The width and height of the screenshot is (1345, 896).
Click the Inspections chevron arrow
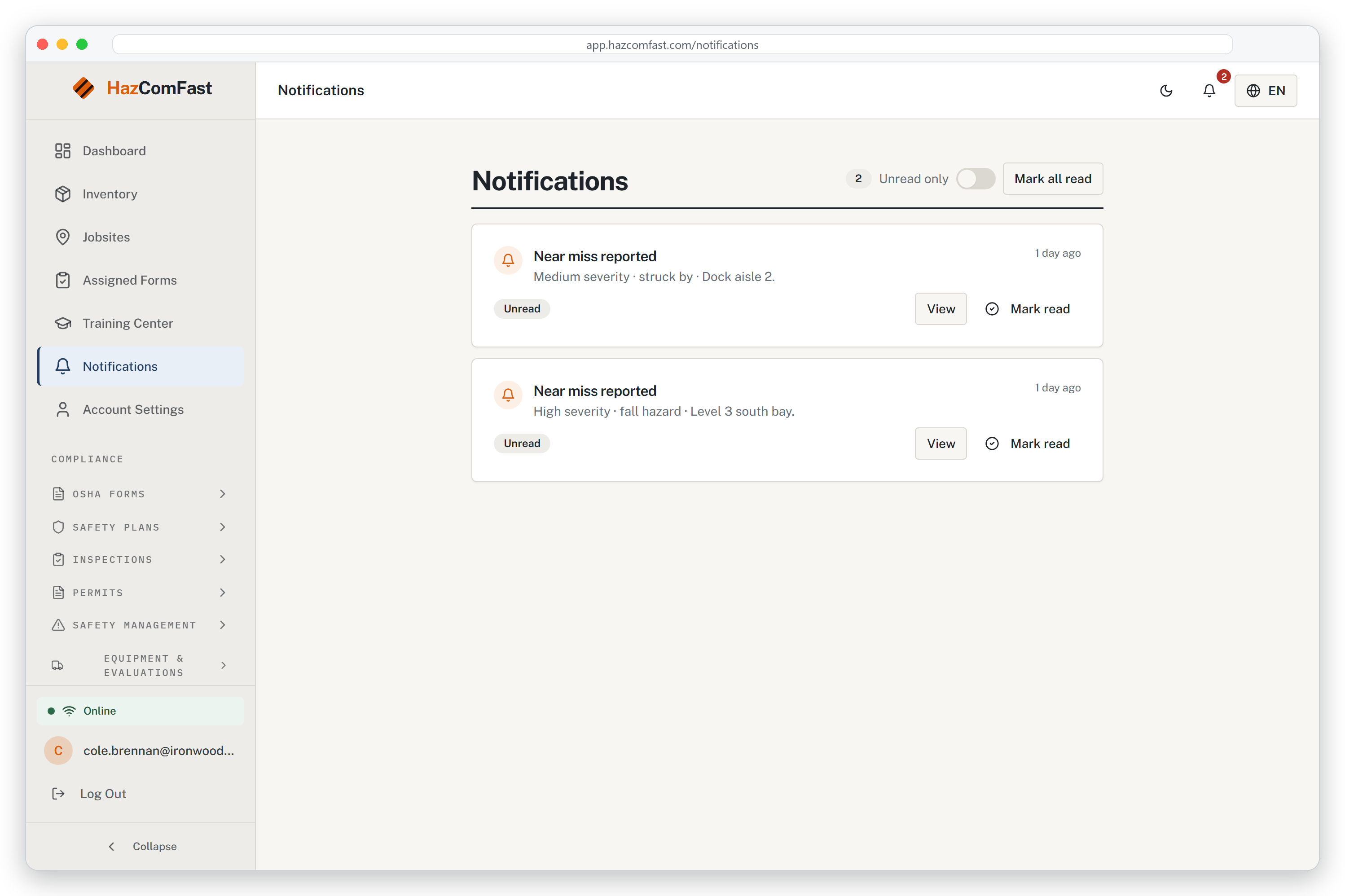click(x=223, y=559)
